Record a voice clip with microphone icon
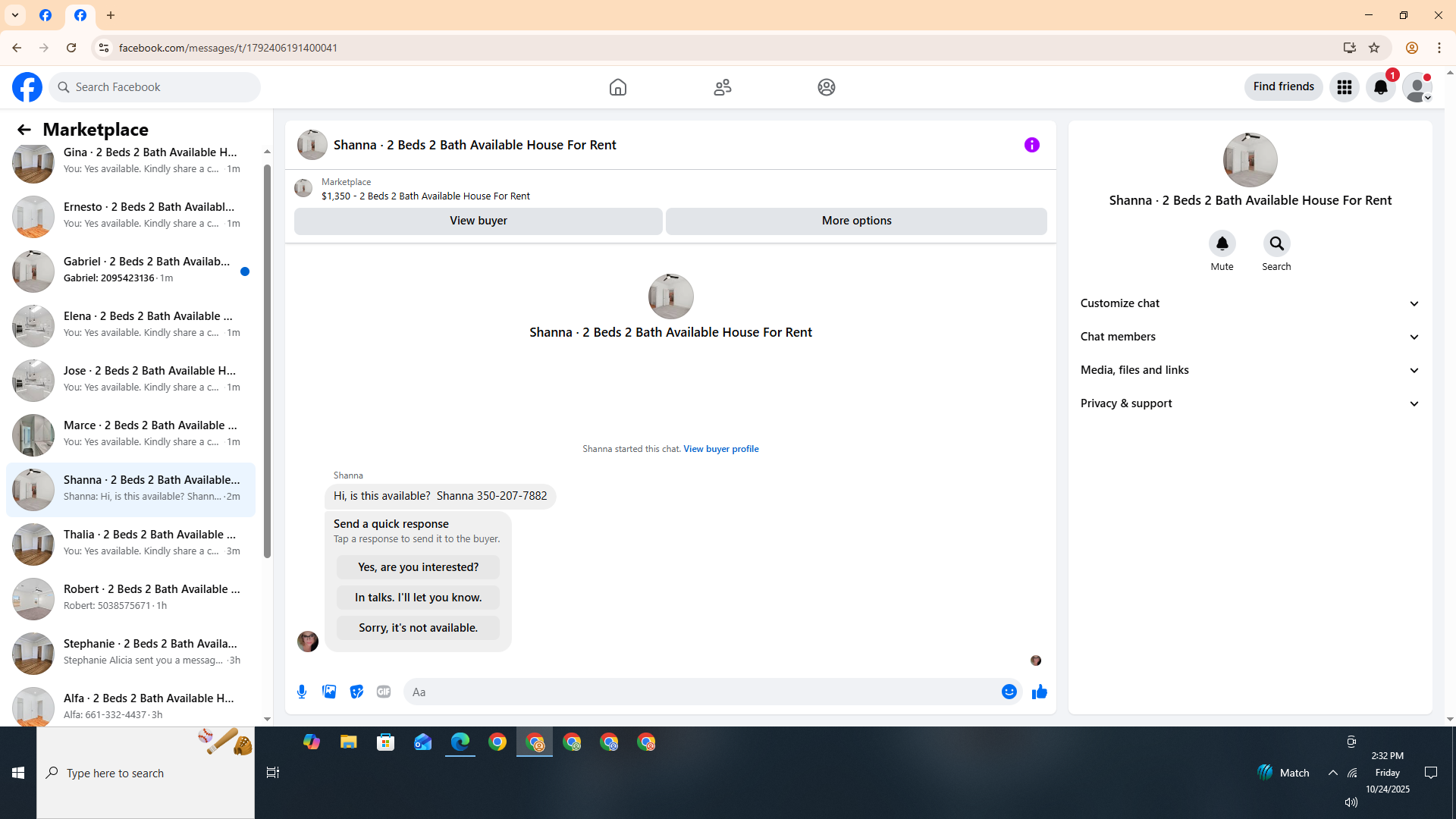This screenshot has height=819, width=1456. click(302, 692)
